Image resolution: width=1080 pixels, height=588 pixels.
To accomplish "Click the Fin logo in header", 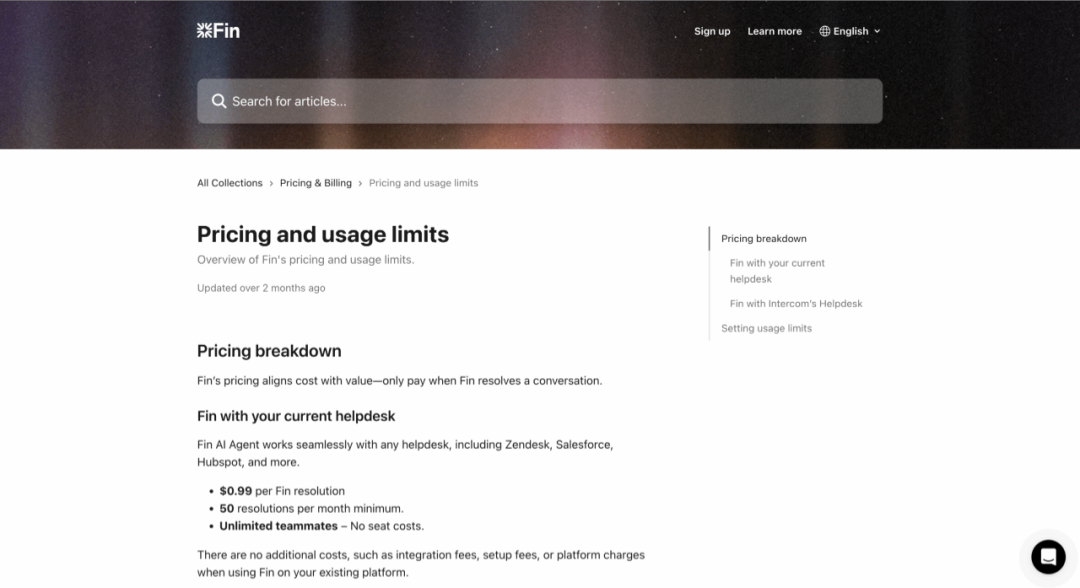I will (x=218, y=31).
